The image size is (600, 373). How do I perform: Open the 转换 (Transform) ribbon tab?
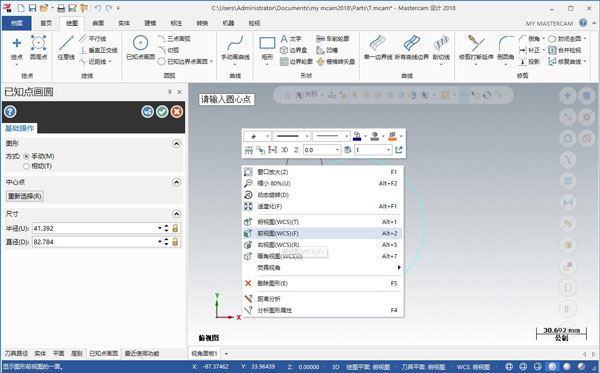tap(202, 23)
